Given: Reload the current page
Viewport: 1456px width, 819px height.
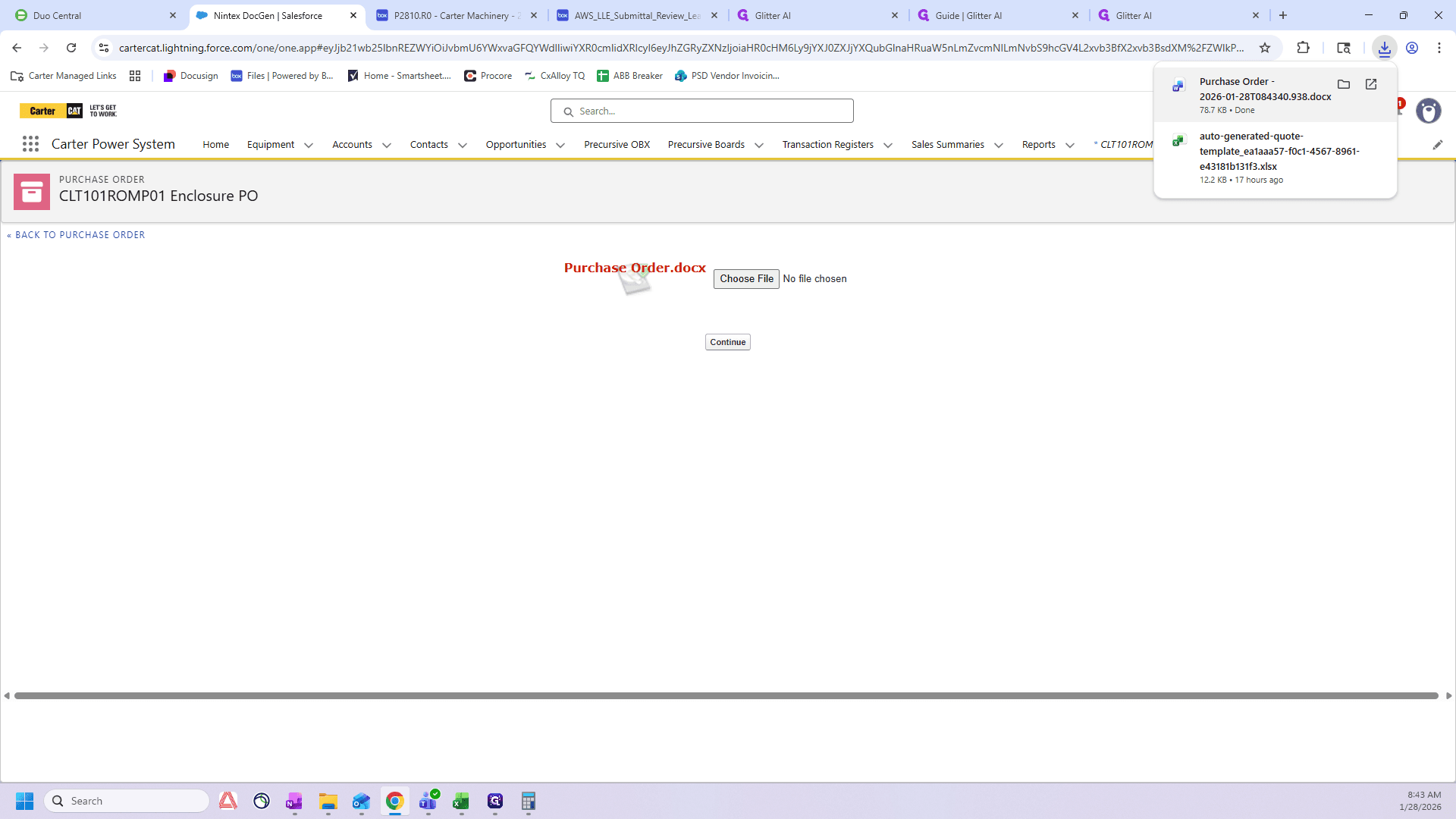Looking at the screenshot, I should pyautogui.click(x=71, y=48).
